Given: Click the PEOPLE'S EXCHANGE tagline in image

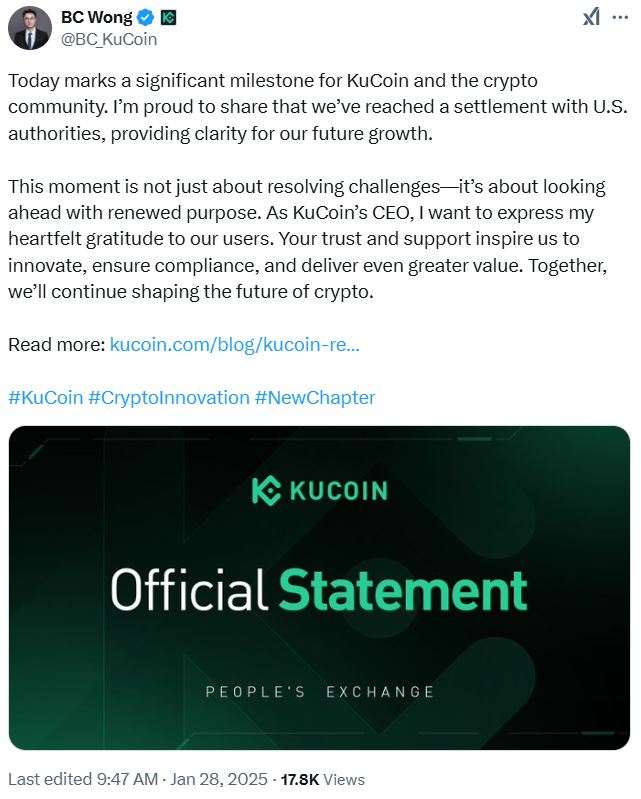Looking at the screenshot, I should pos(319,692).
